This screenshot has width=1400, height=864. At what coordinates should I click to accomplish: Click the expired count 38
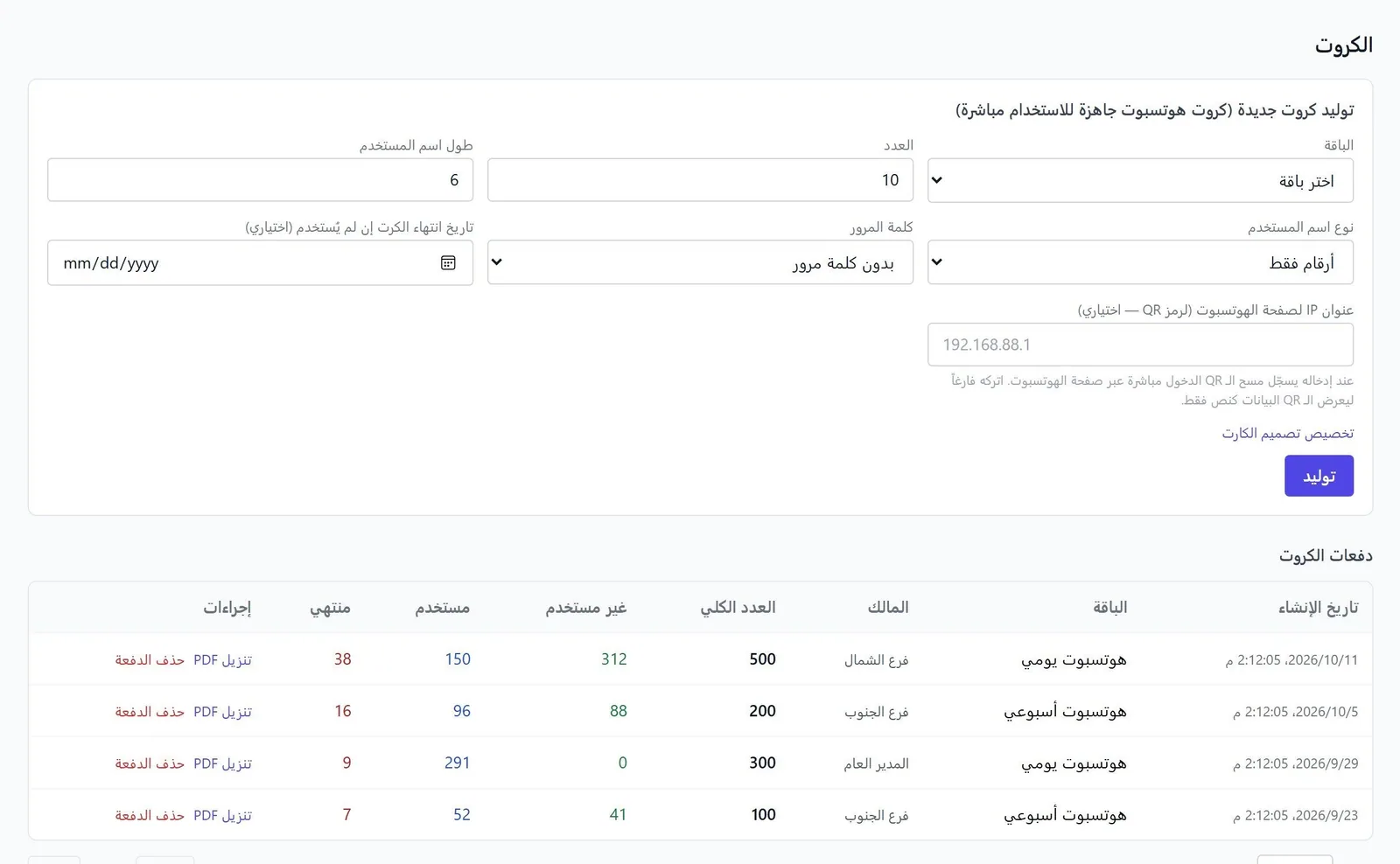pyautogui.click(x=342, y=659)
